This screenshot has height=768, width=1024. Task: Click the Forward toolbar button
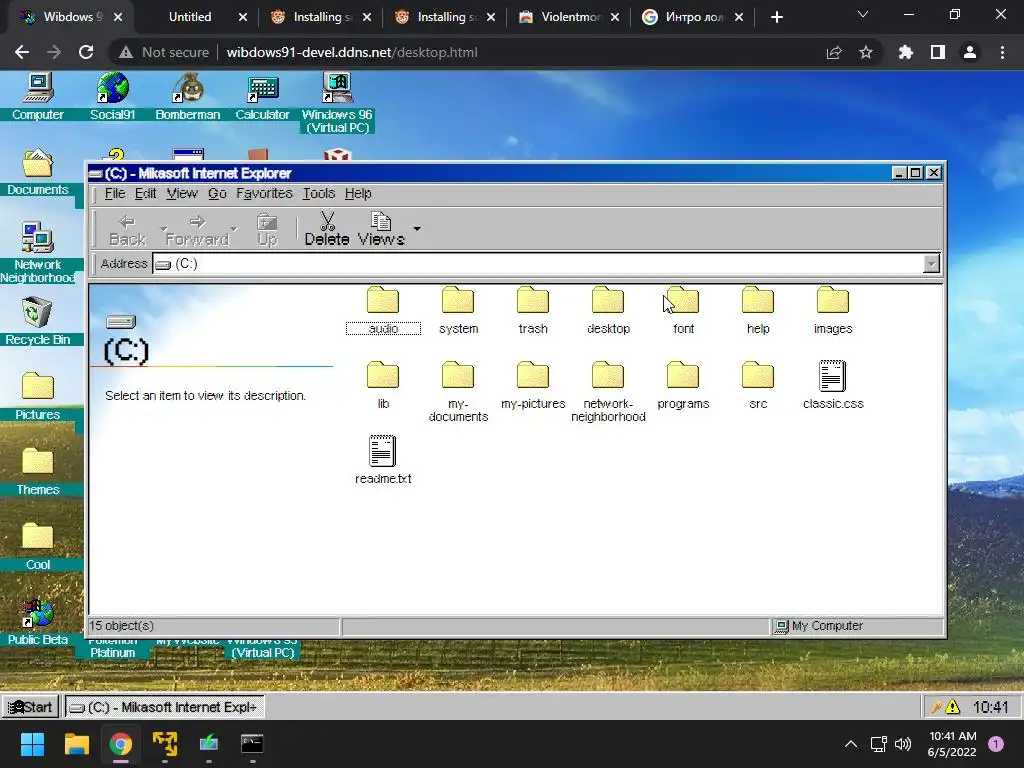pos(197,230)
